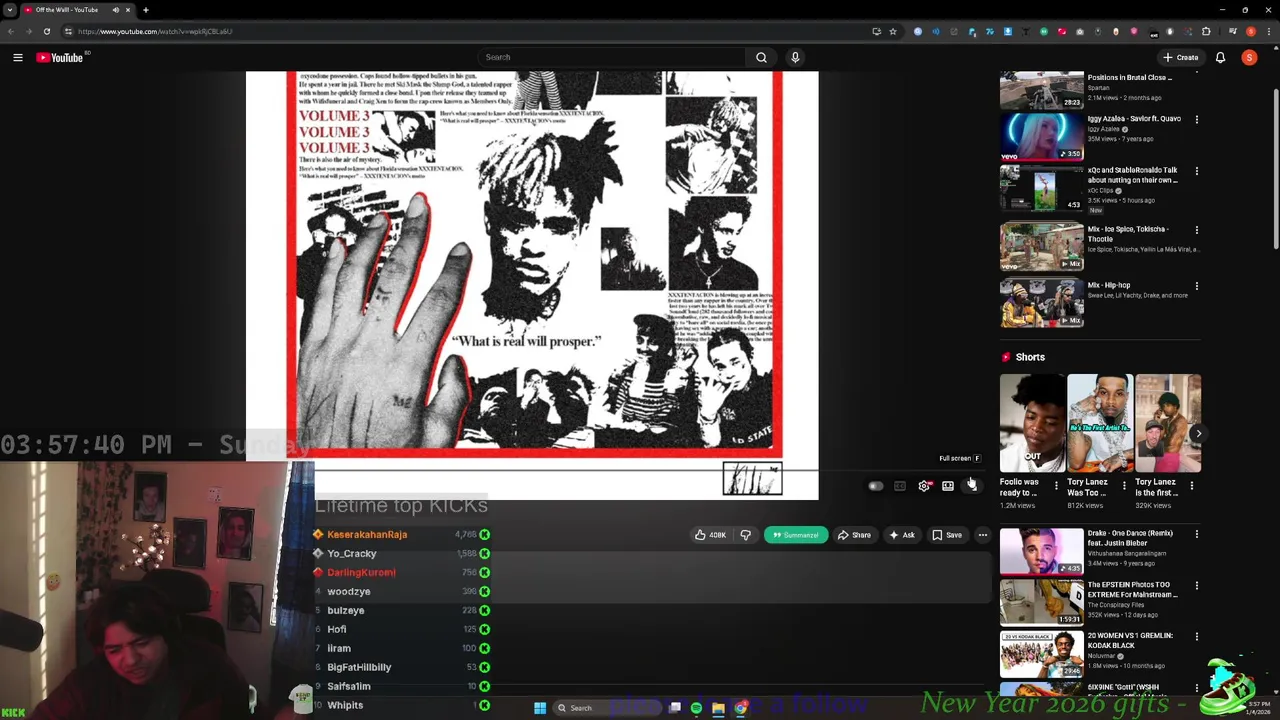Open YouTube notifications bell
1280x720 pixels.
1220,58
